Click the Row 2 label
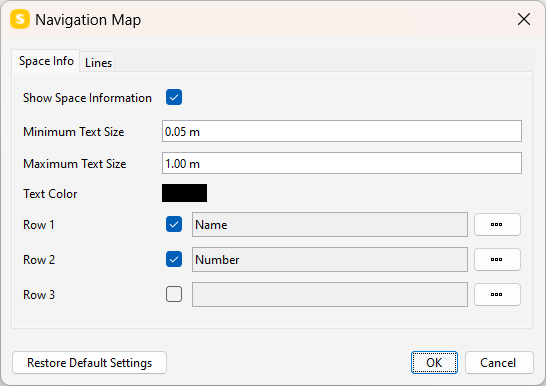Image resolution: width=546 pixels, height=386 pixels. [39, 260]
